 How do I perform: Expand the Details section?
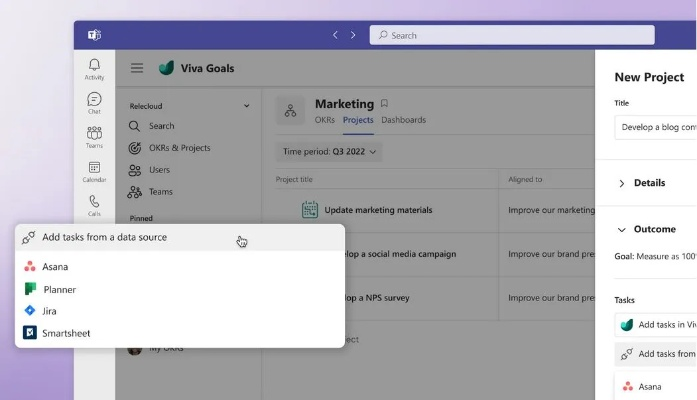pos(622,183)
